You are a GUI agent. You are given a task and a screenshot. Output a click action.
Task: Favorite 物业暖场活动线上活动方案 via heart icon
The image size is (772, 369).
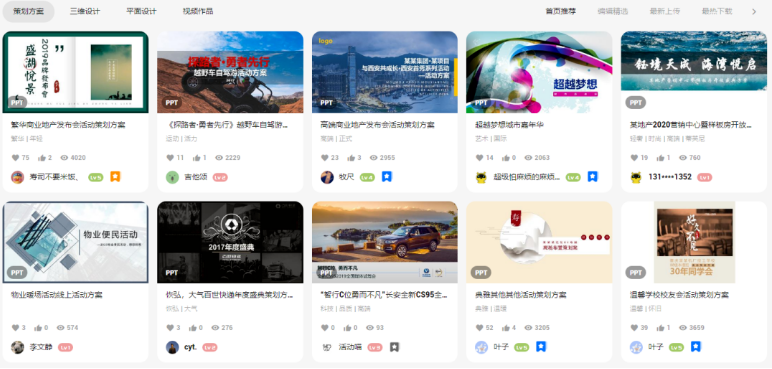tap(15, 328)
